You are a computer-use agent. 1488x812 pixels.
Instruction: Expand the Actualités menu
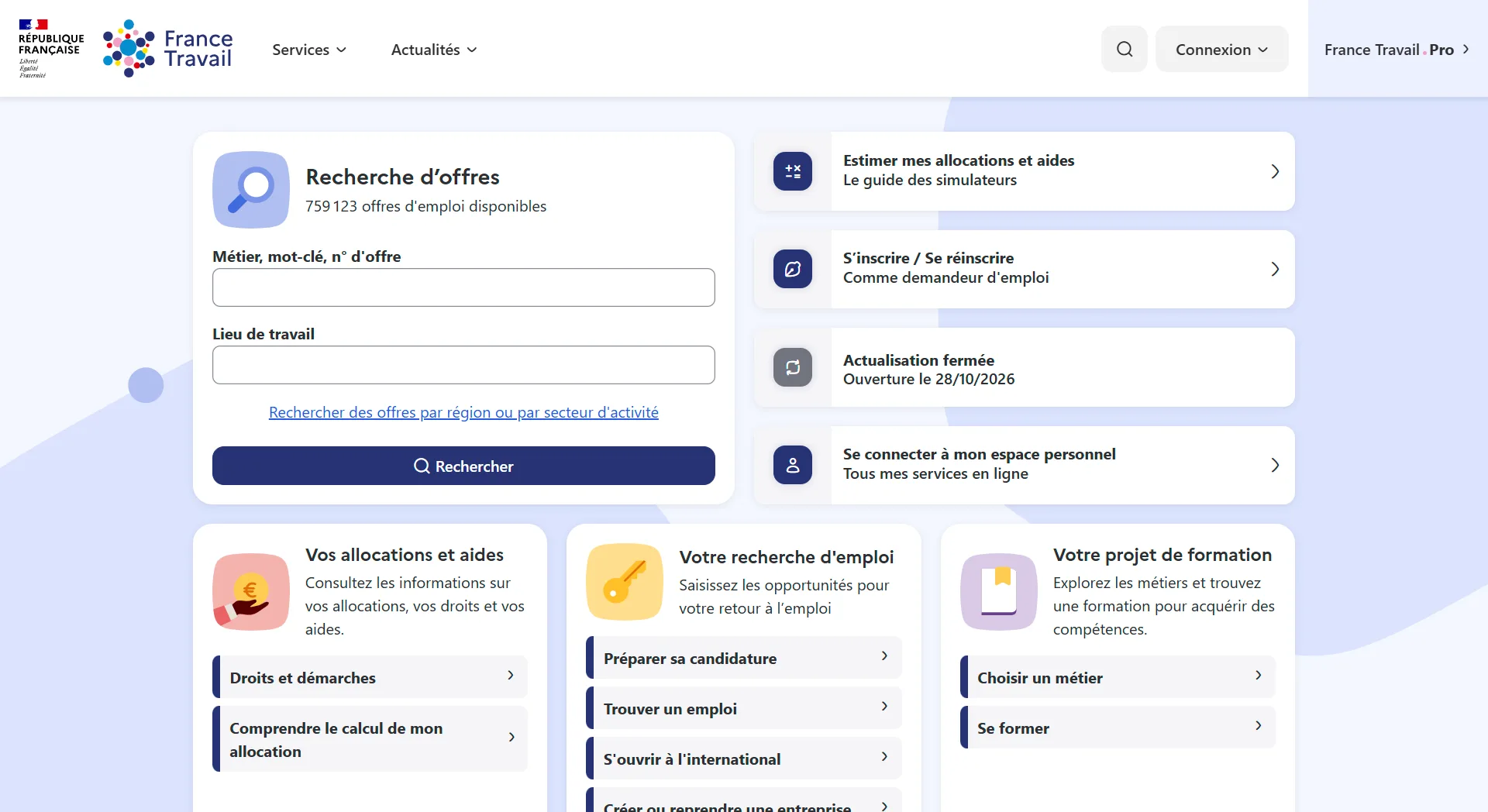coord(434,50)
